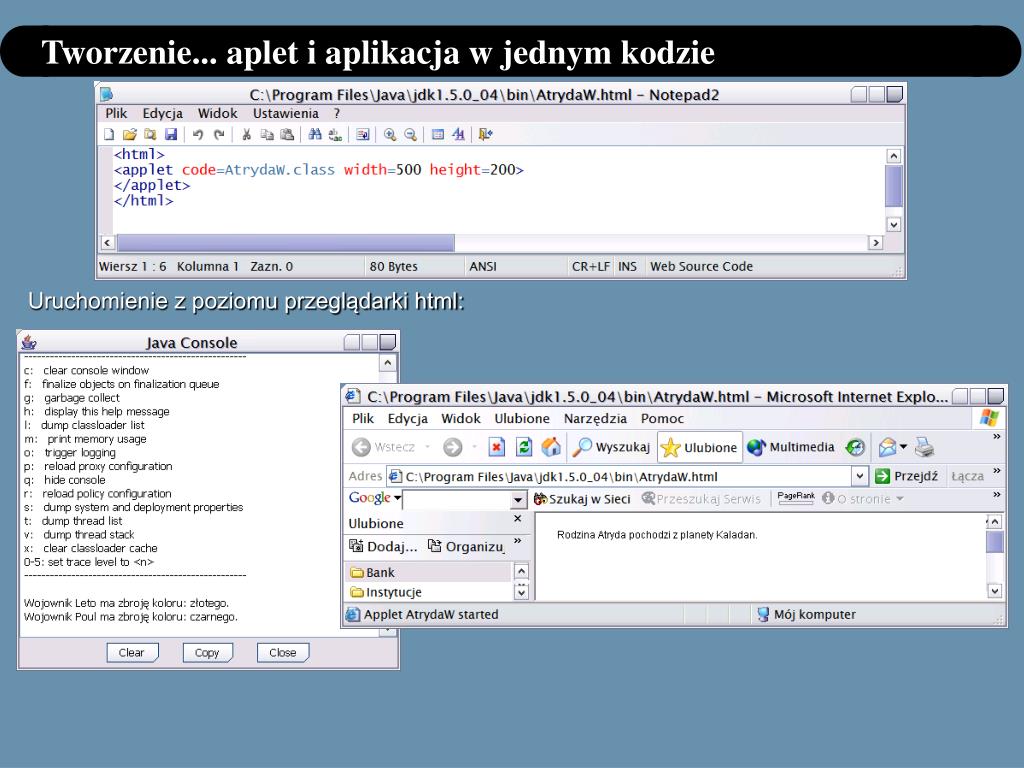Click the New document icon in Notepad2

[x=109, y=135]
